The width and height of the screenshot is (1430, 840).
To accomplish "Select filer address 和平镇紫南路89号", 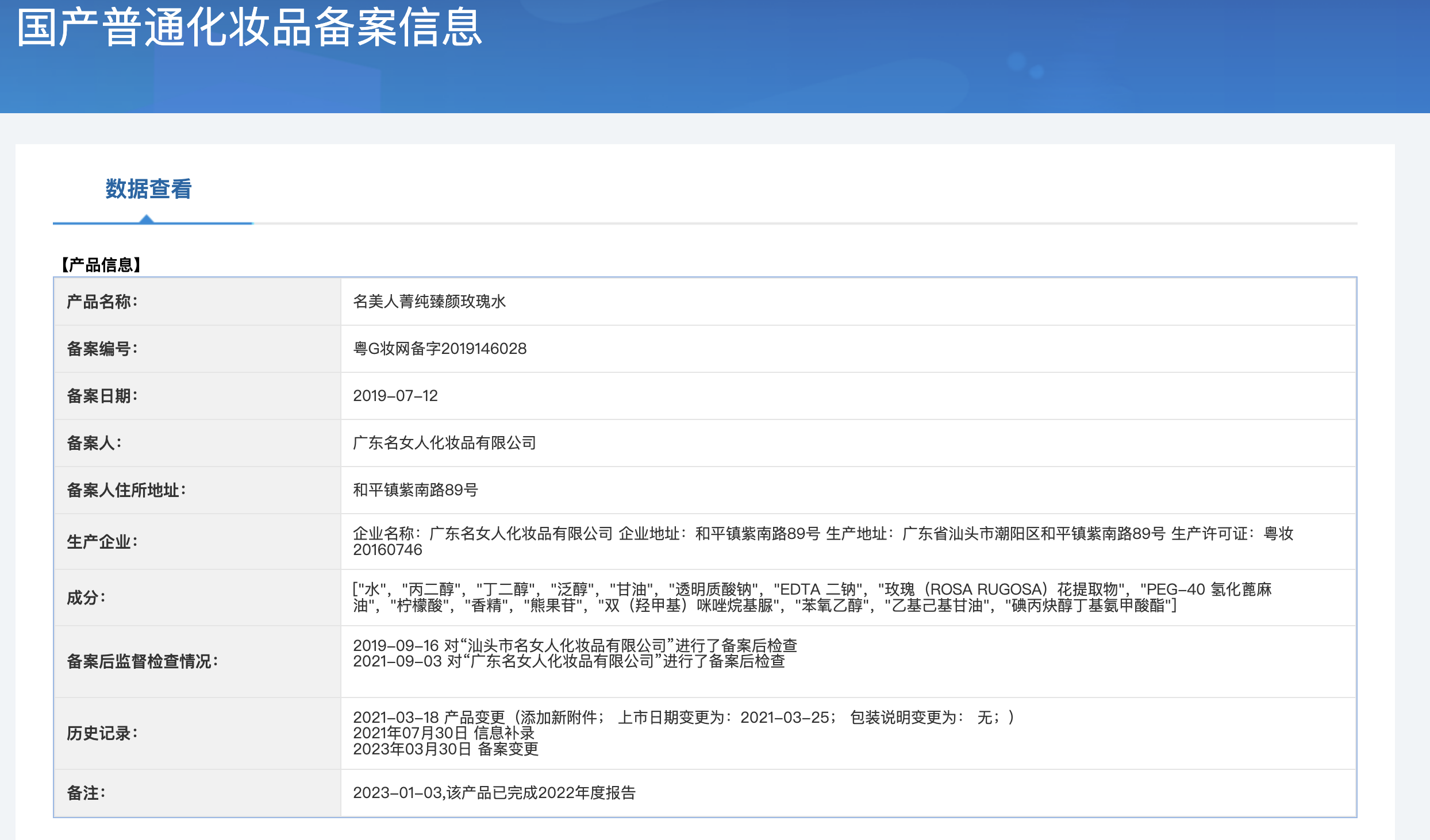I will 416,490.
